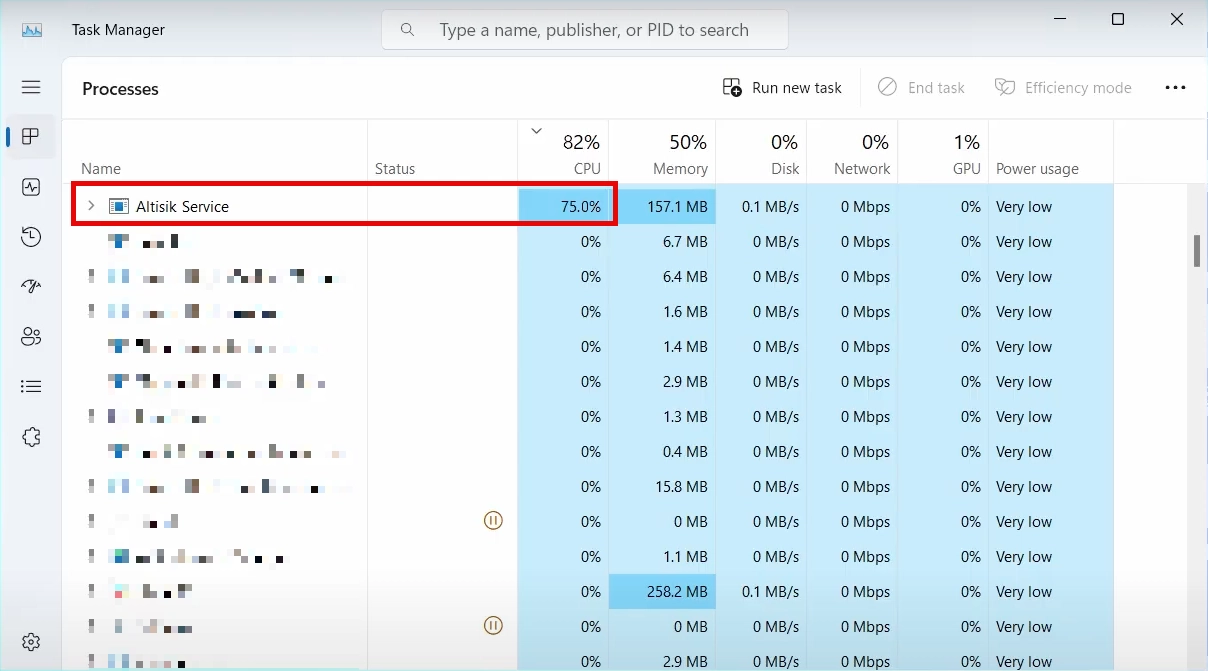Image resolution: width=1208 pixels, height=671 pixels.
Task: Click the CPU column sort chevron
Action: (x=536, y=130)
